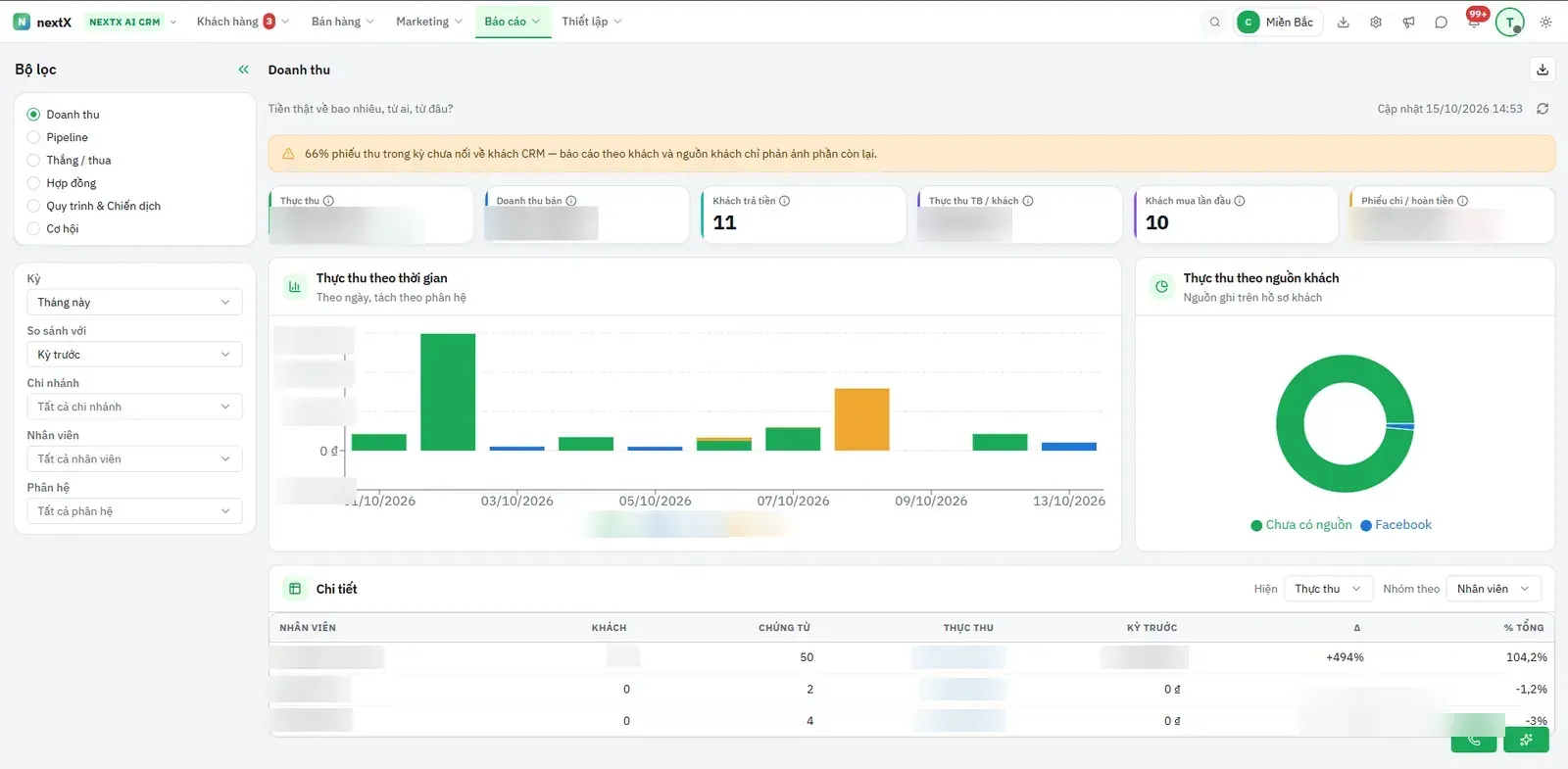This screenshot has width=1568, height=769.
Task: Open the Kỳ dropdown showing Tháng này
Action: 134,302
